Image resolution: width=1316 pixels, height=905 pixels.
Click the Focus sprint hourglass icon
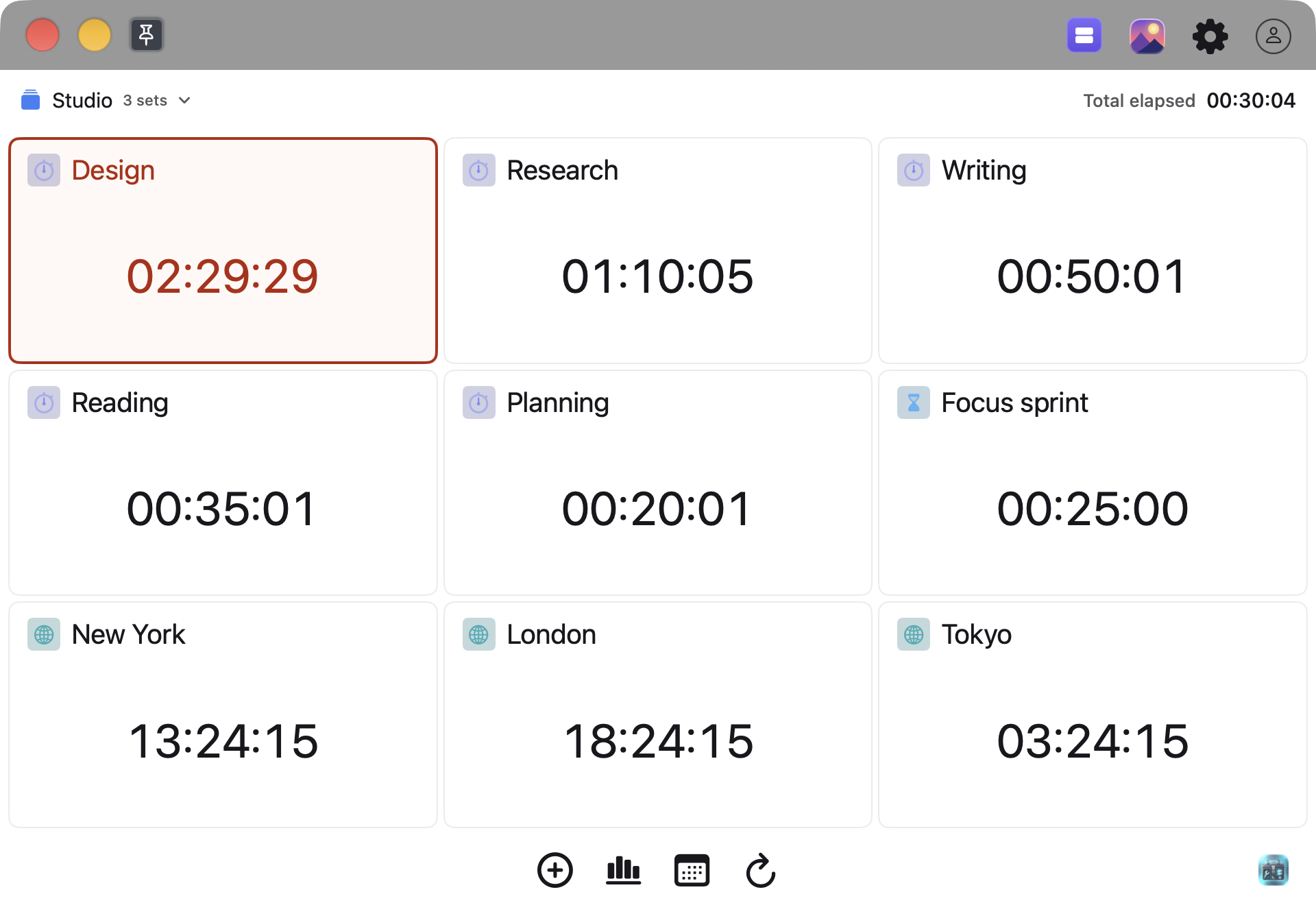click(x=913, y=402)
